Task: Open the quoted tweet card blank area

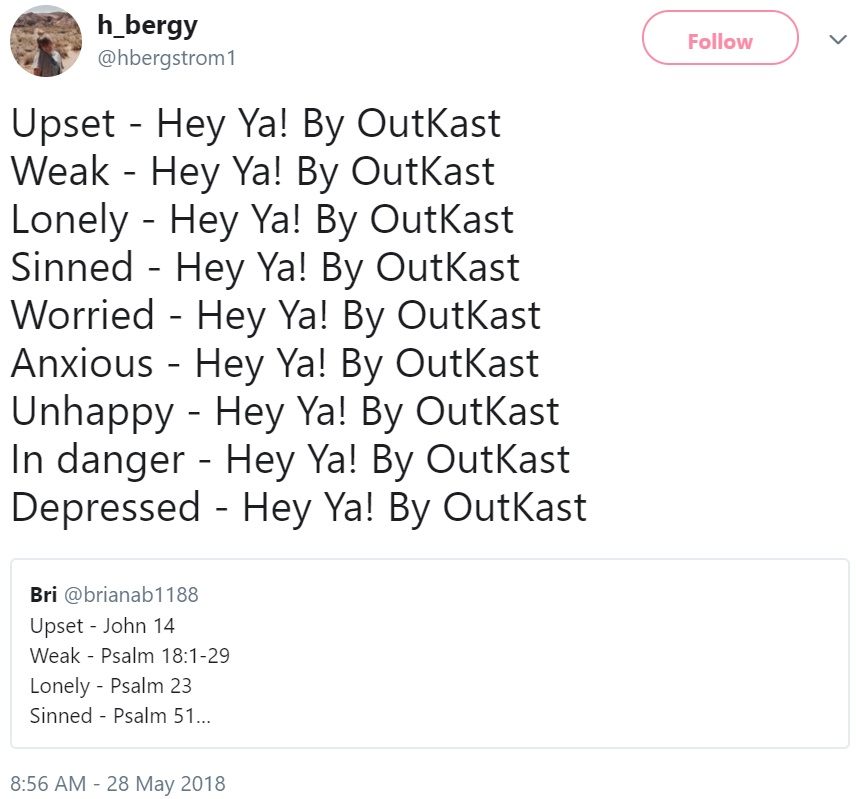Action: pos(535,655)
